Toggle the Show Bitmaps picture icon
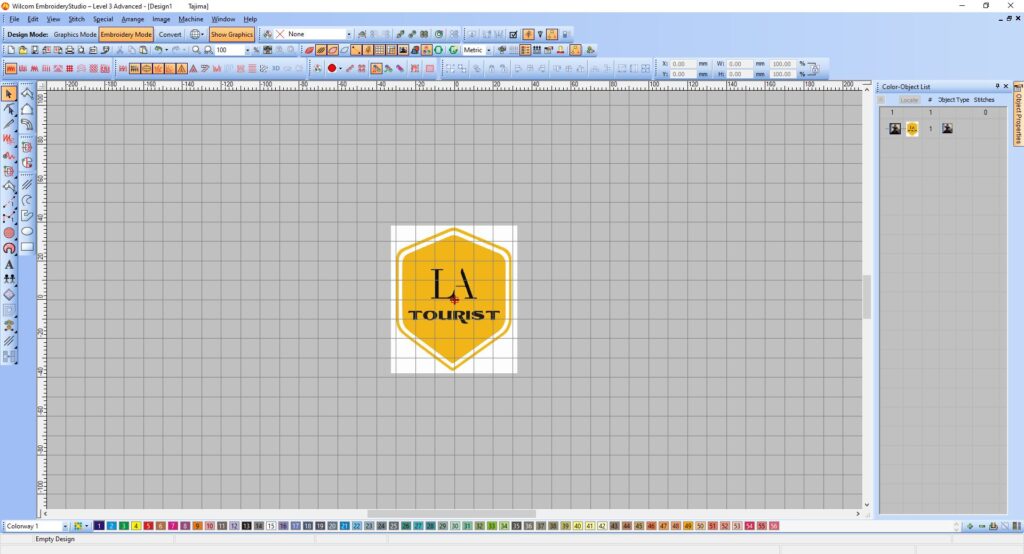Image resolution: width=1024 pixels, height=554 pixels. pos(403,50)
